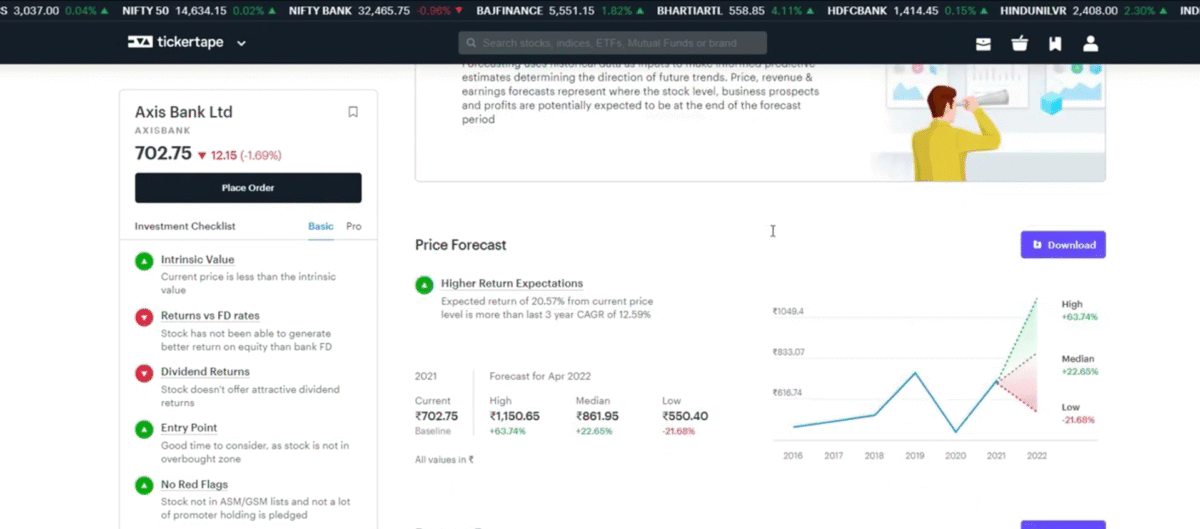This screenshot has height=529, width=1200.
Task: Click the green Higher Return Expectations icon
Action: (x=425, y=285)
